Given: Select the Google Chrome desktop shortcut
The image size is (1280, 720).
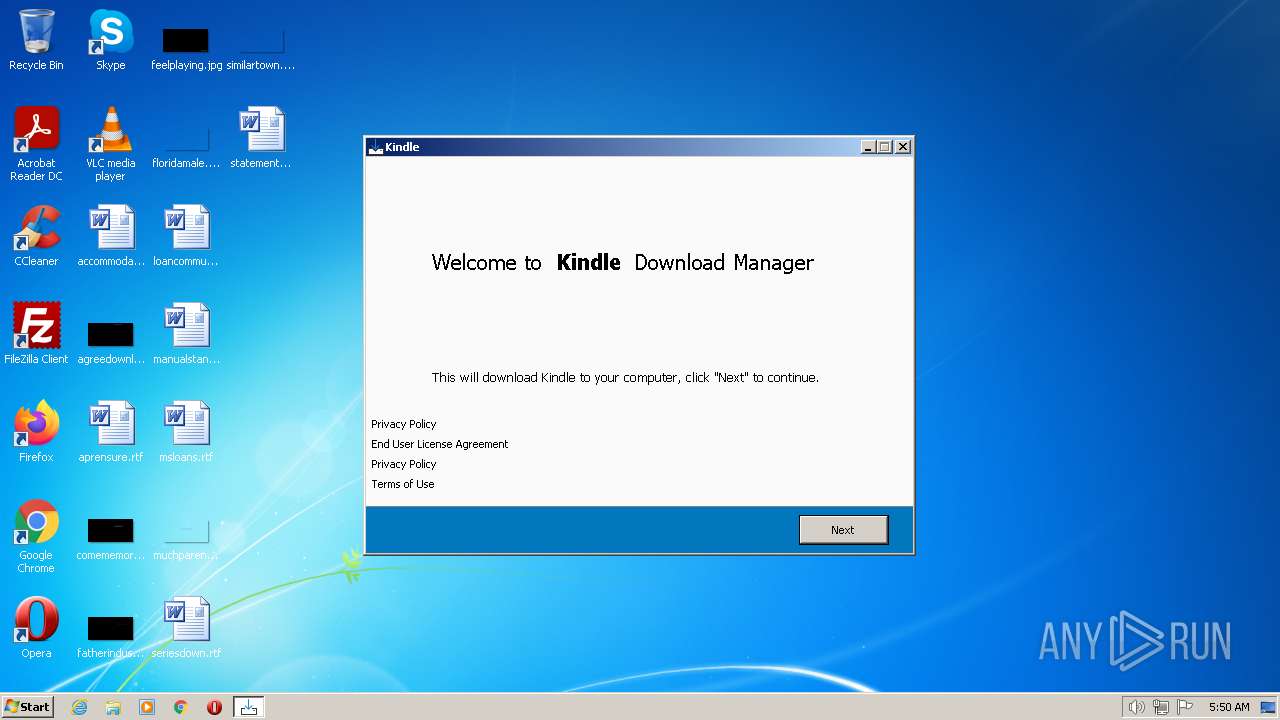Looking at the screenshot, I should pos(36,536).
